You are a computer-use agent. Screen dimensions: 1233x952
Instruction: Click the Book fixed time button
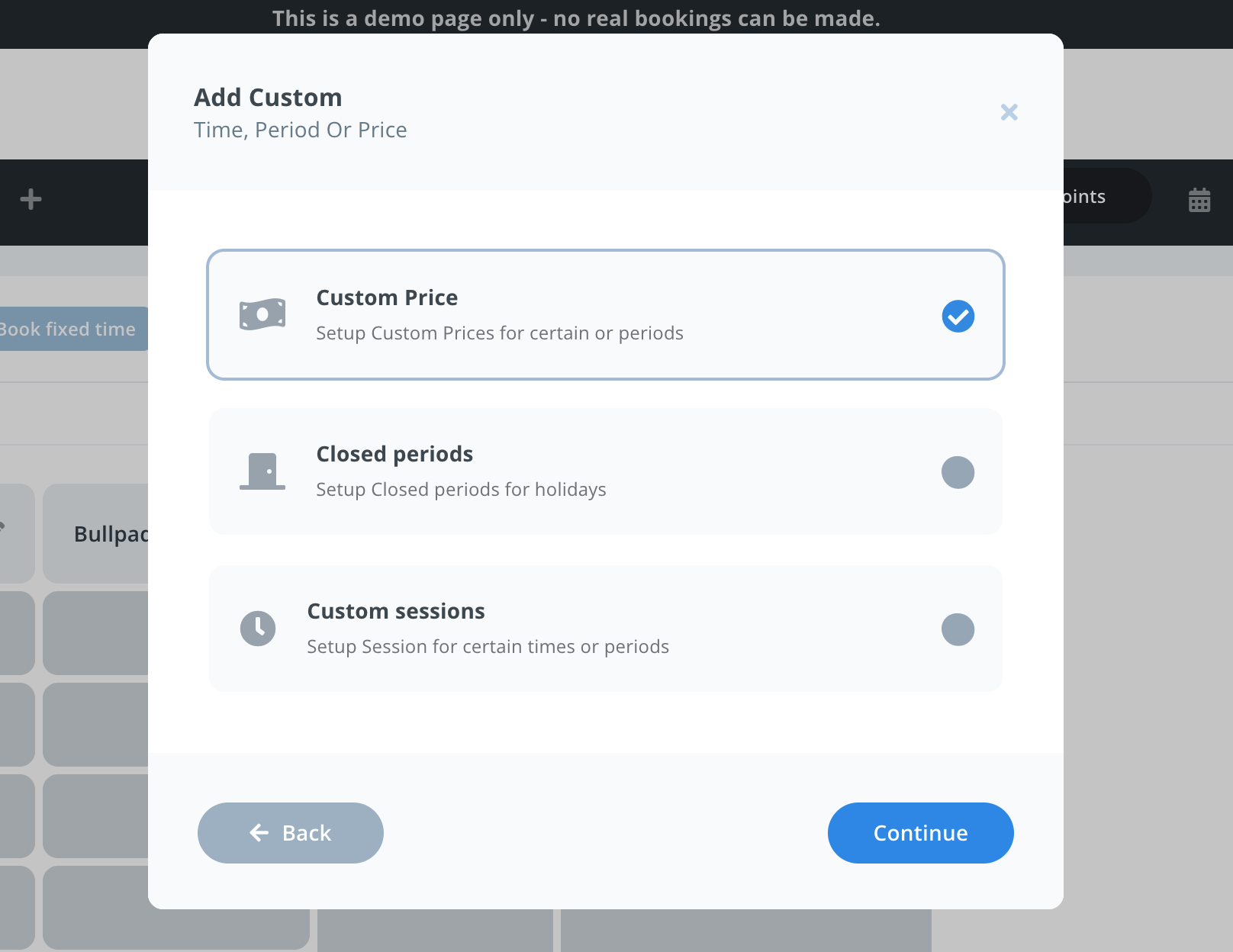coord(72,329)
